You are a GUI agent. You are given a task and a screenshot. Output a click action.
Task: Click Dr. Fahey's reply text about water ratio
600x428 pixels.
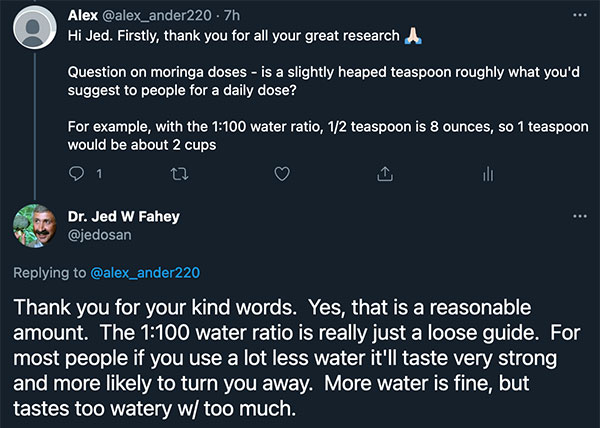point(297,358)
